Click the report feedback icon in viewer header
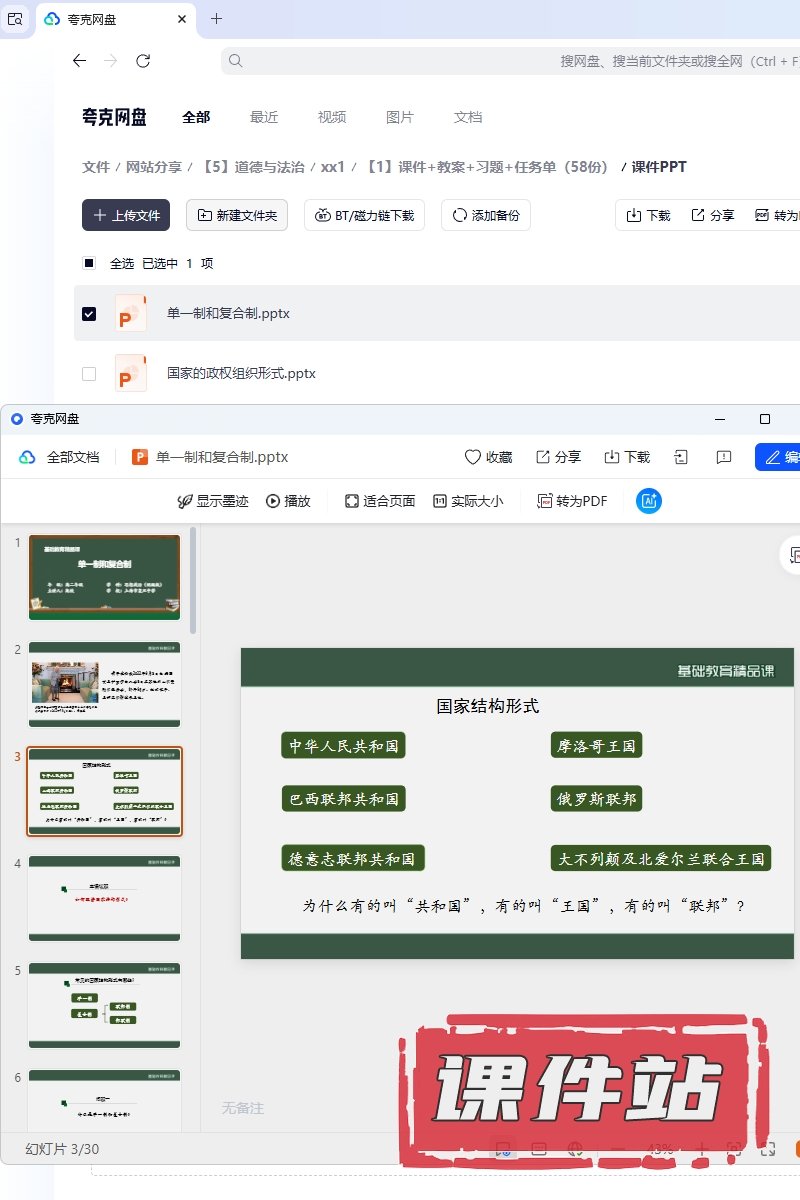The height and width of the screenshot is (1200, 800). click(724, 457)
